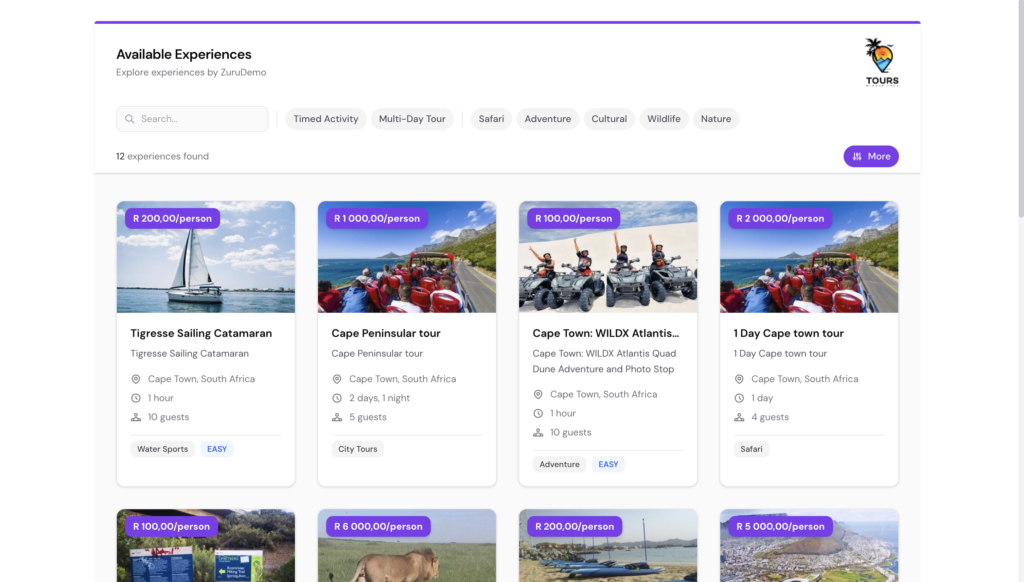Click location pin icon on Tigresse Sailing card
Image resolution: width=1024 pixels, height=582 pixels.
(136, 379)
